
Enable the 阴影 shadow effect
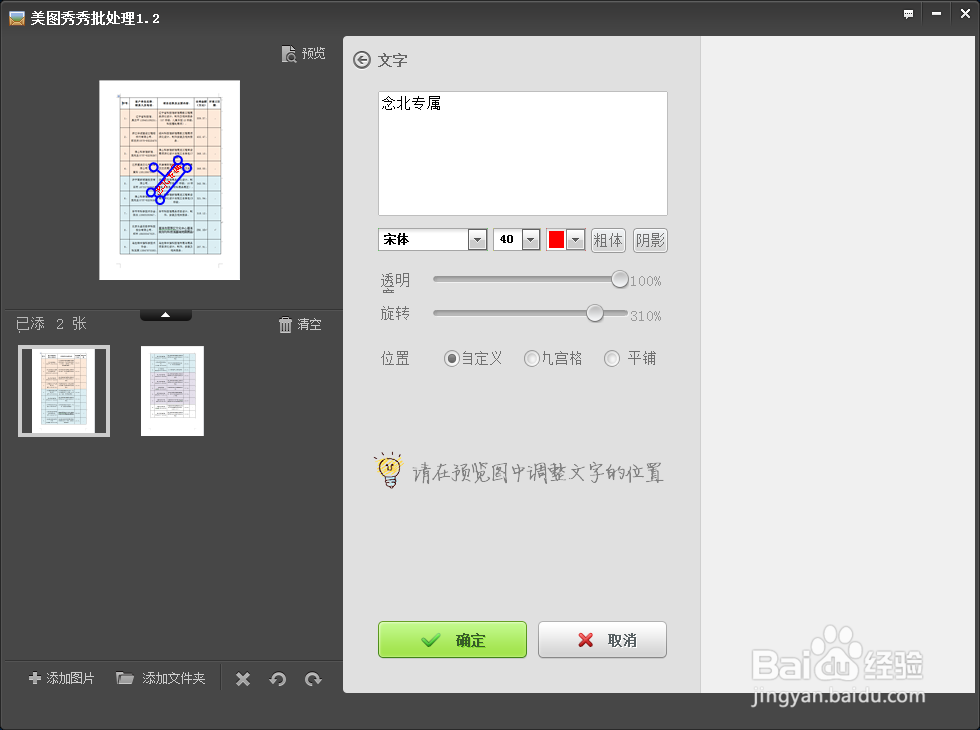(x=650, y=240)
